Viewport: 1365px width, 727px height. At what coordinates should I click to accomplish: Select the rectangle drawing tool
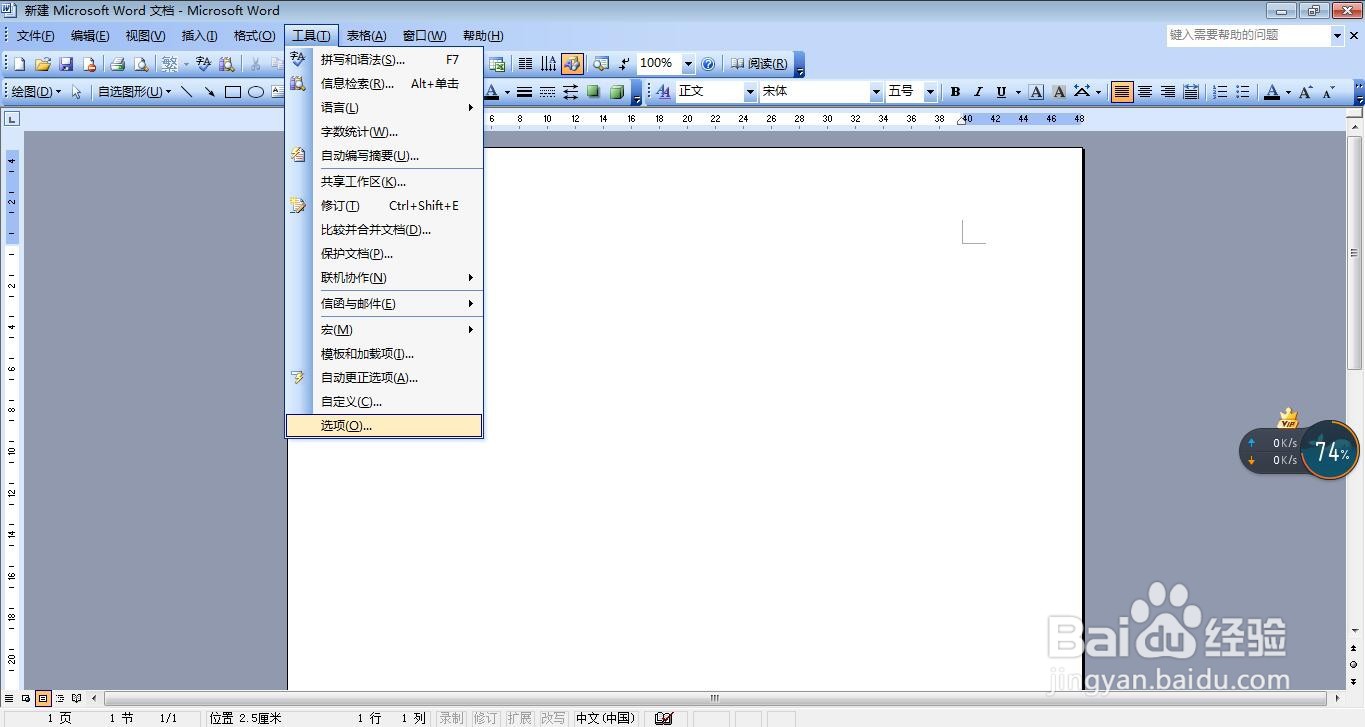pos(233,92)
